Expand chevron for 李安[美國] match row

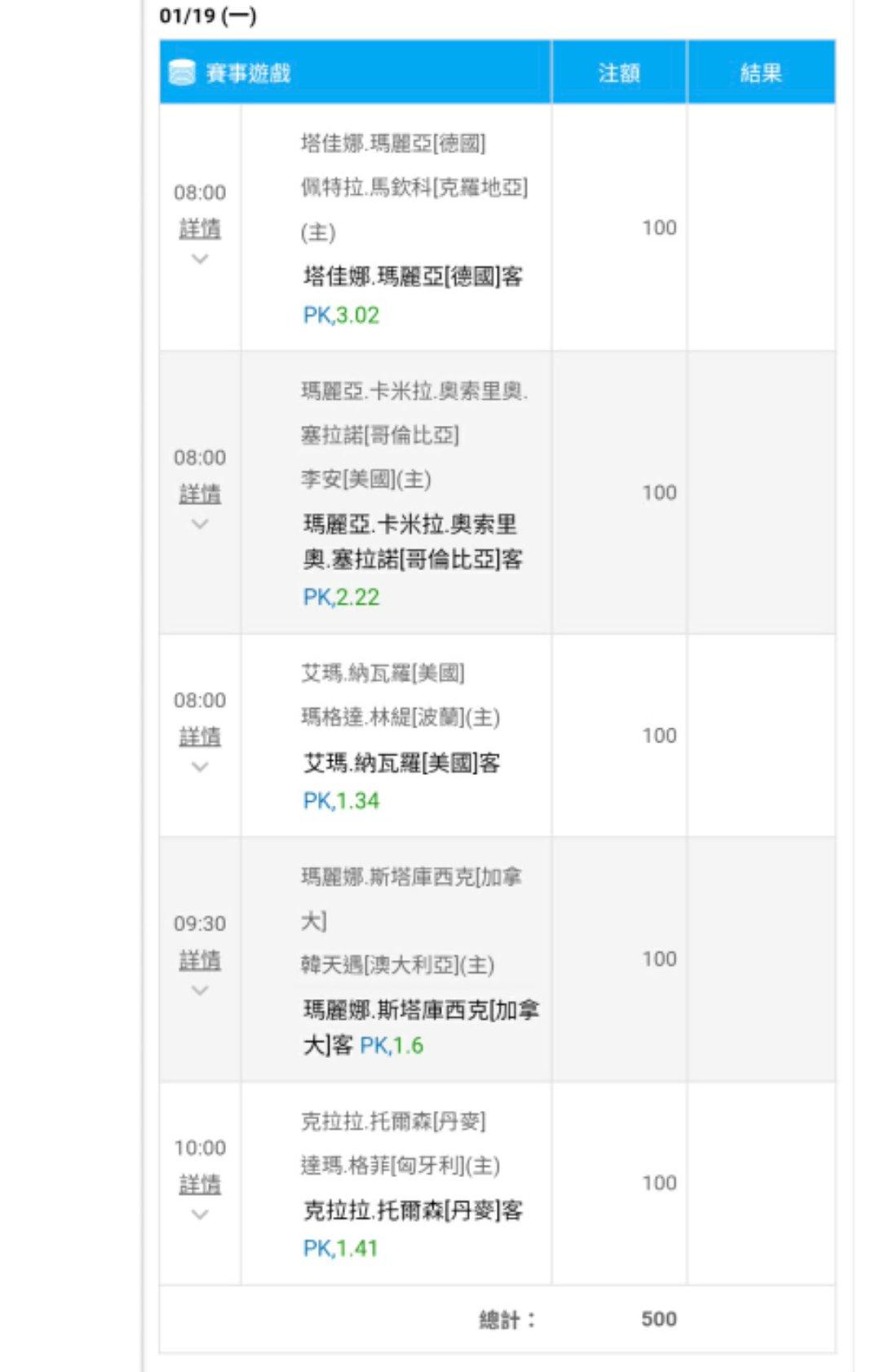coord(200,524)
